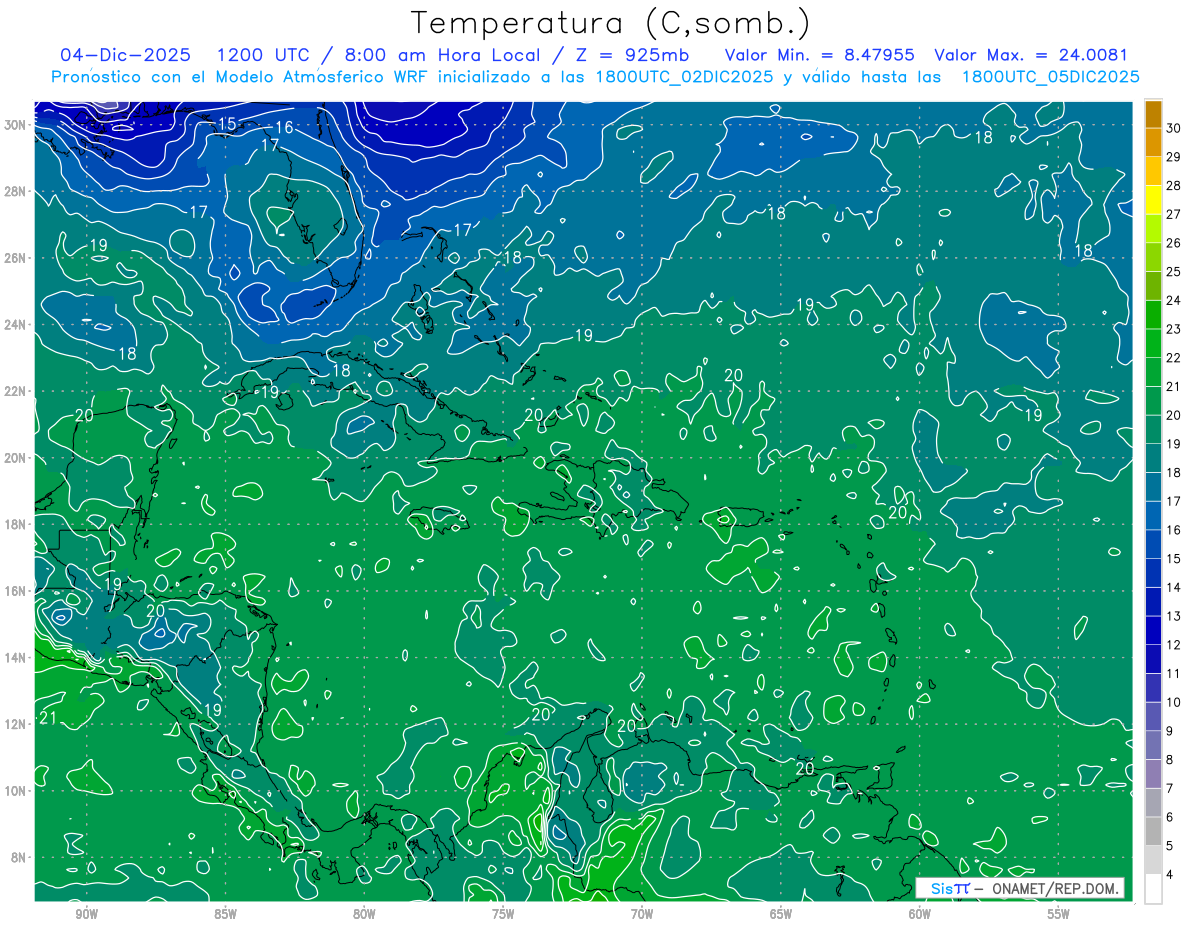Click the "14N" latitude axis label

tap(15, 657)
